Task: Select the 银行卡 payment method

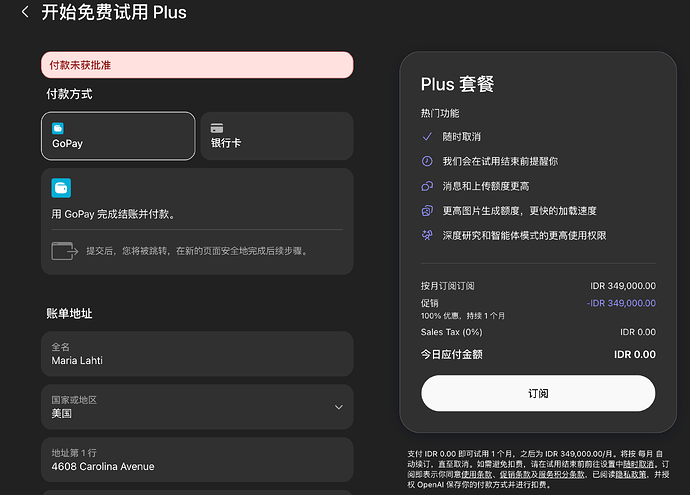Action: (x=277, y=136)
